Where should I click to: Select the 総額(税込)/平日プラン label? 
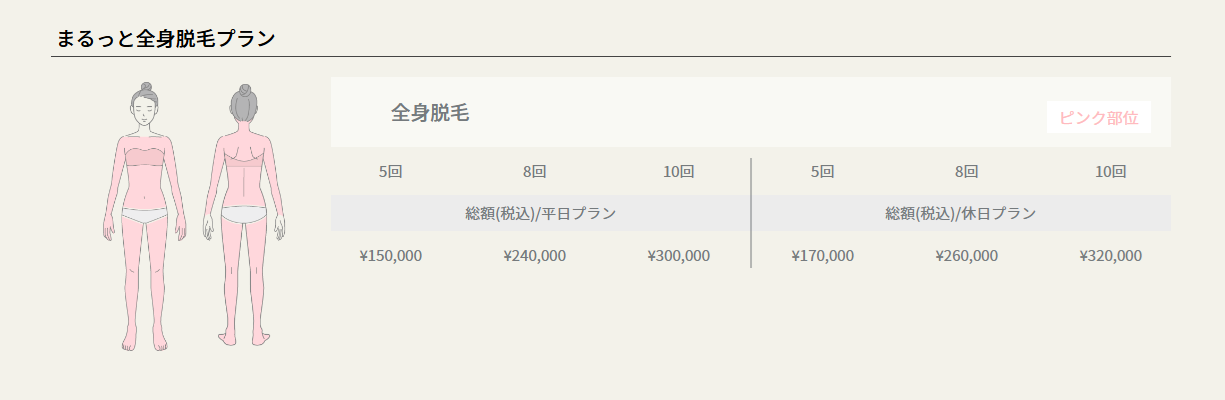[x=540, y=213]
